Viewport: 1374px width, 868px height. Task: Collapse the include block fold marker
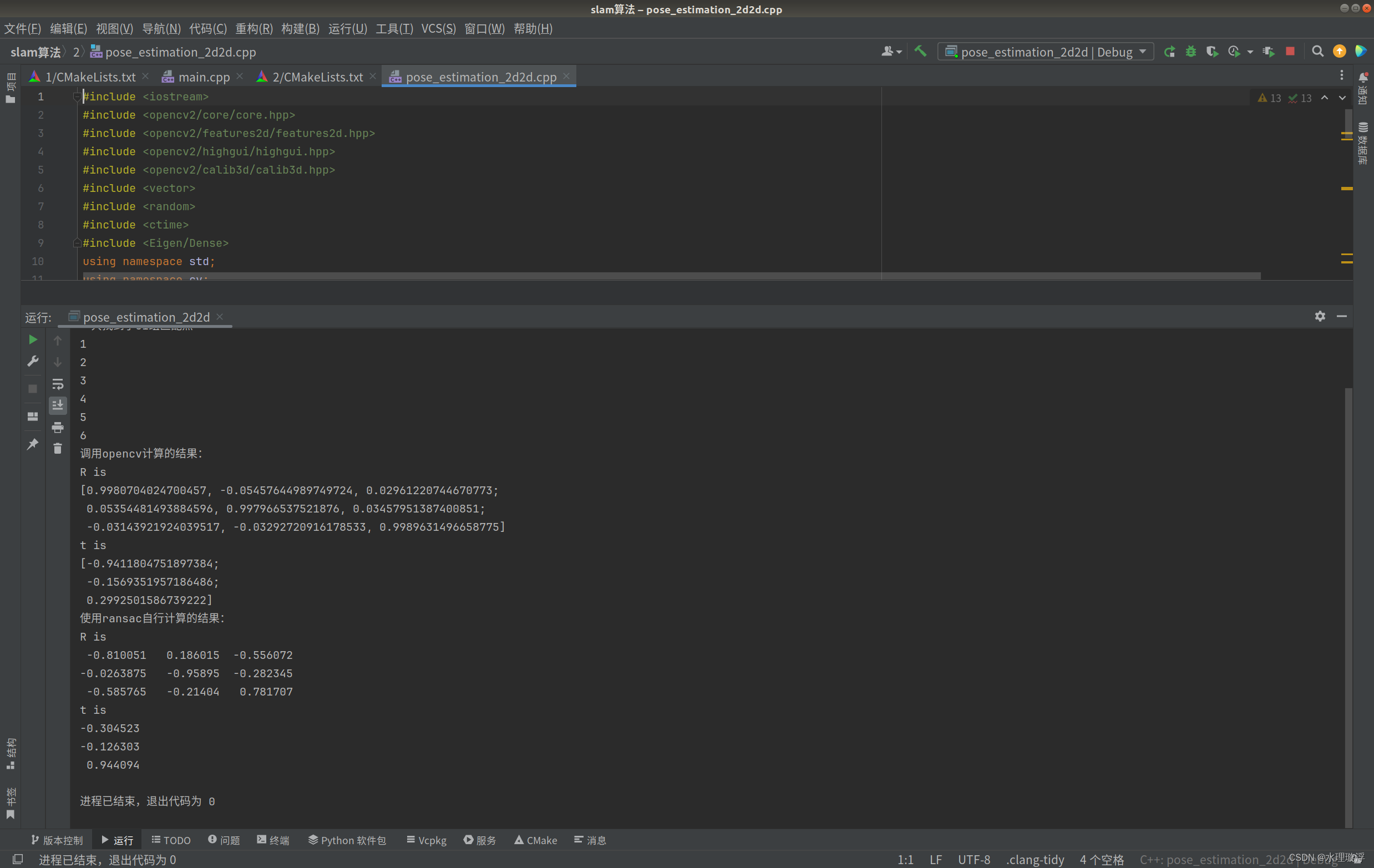[x=76, y=97]
